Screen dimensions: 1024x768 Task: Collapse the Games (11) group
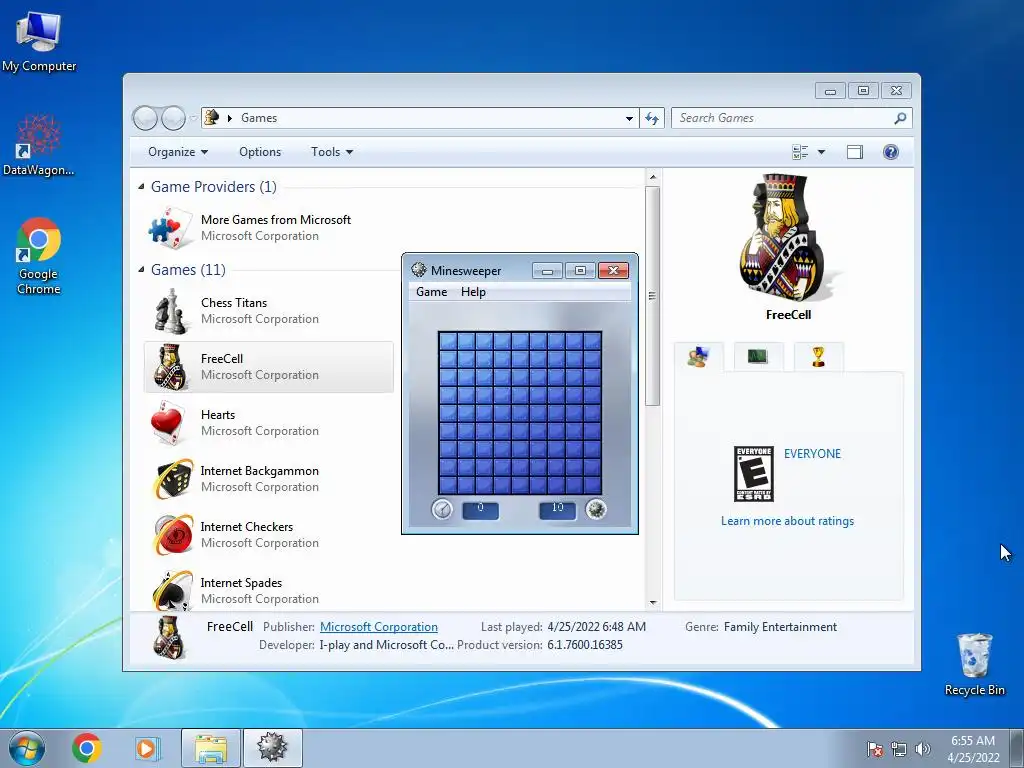(x=141, y=270)
